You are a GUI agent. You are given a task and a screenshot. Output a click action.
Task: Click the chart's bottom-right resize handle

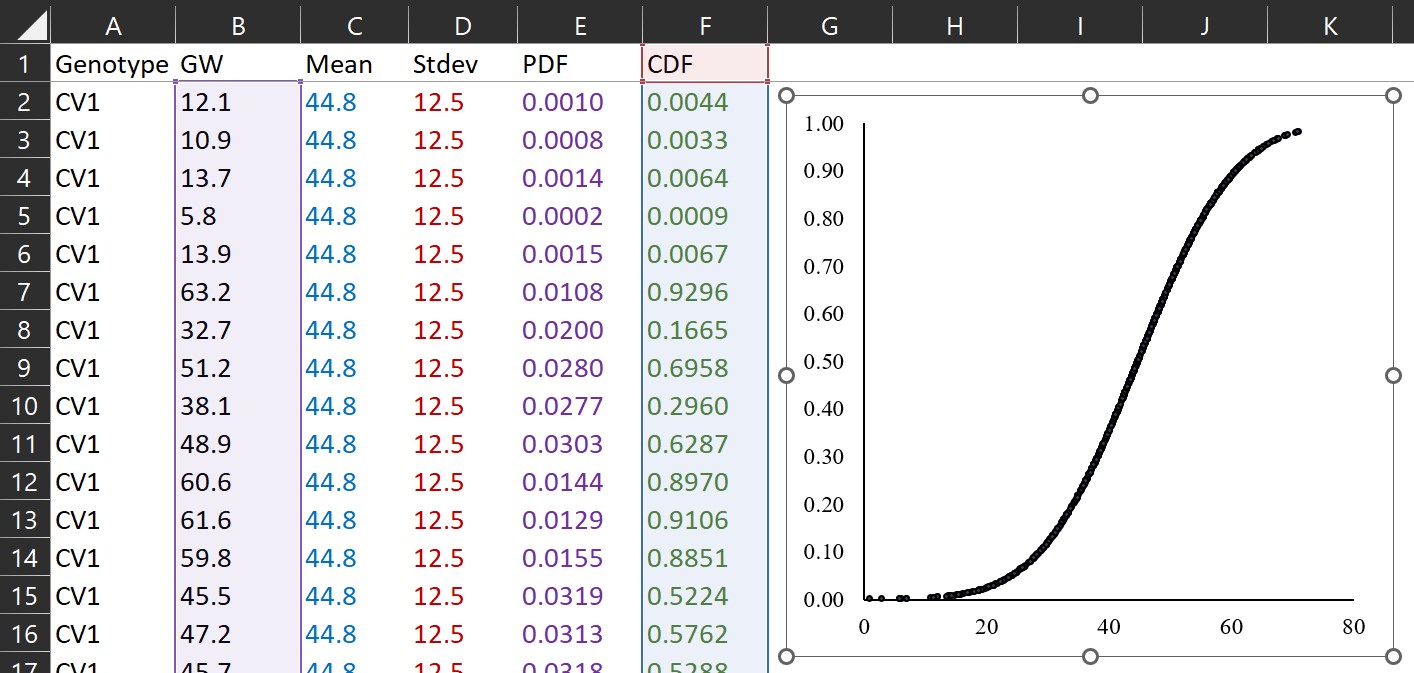1394,656
